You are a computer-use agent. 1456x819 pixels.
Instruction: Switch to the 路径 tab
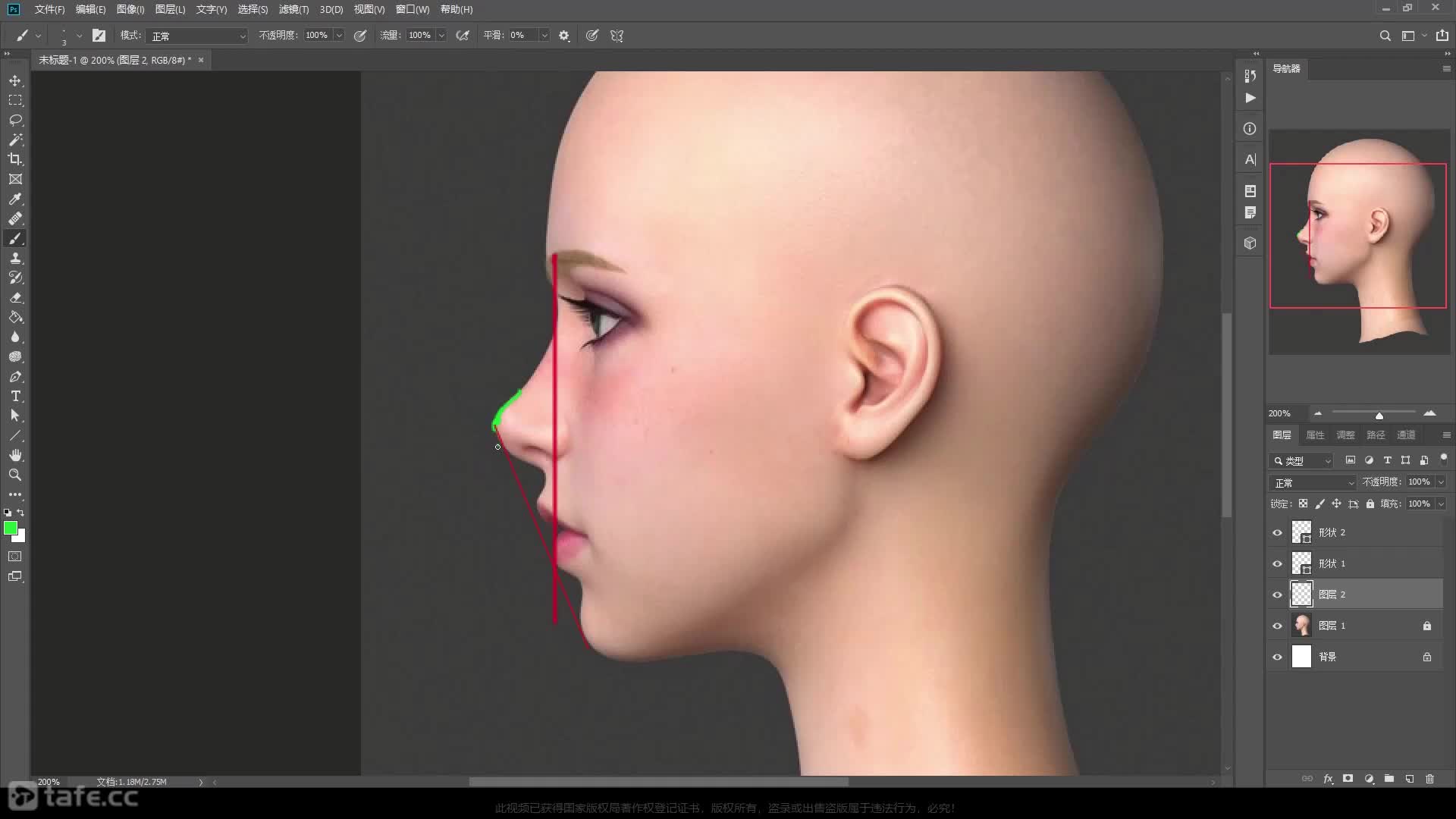point(1376,435)
